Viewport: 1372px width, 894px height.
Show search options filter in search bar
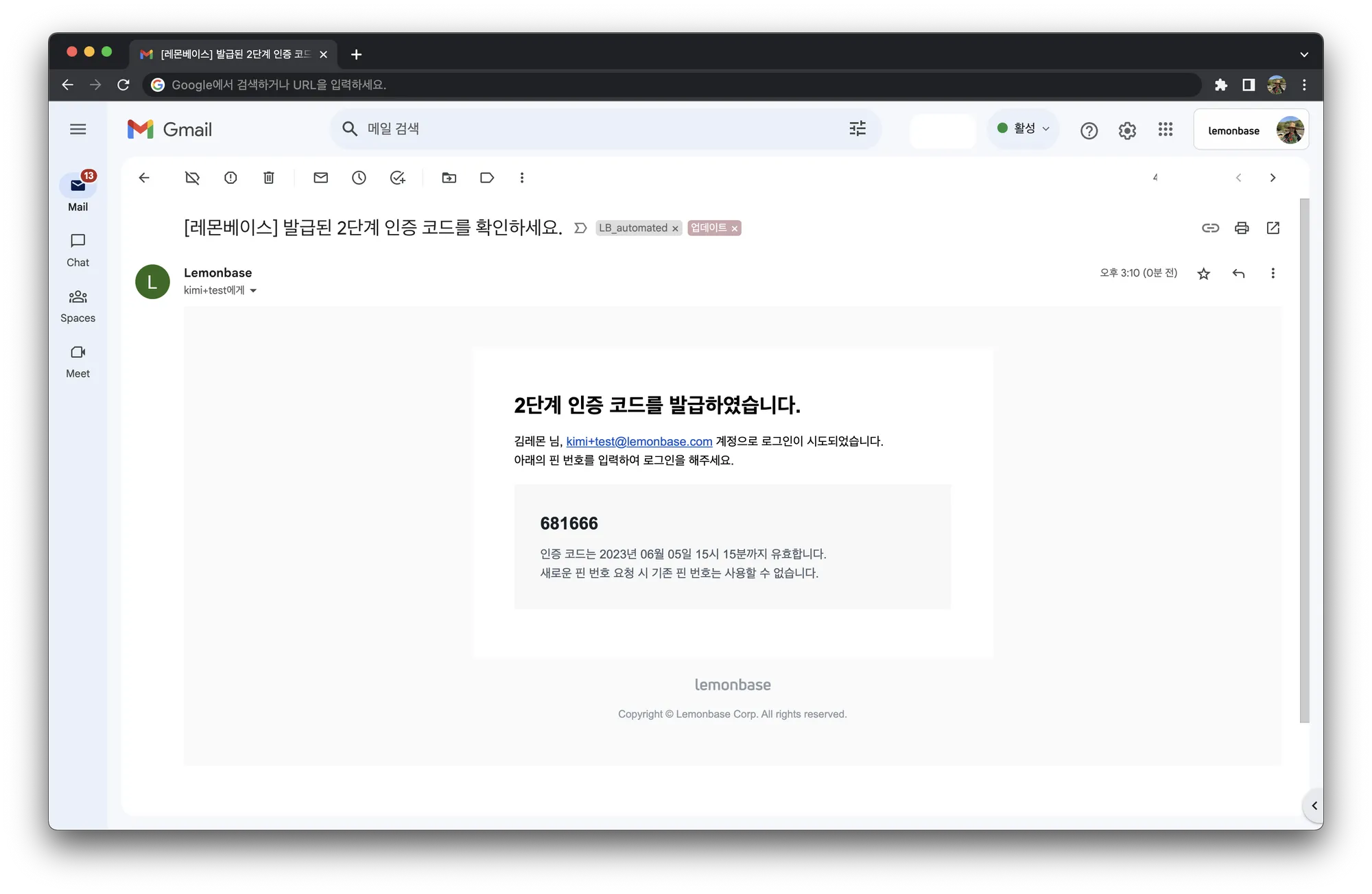[x=858, y=128]
